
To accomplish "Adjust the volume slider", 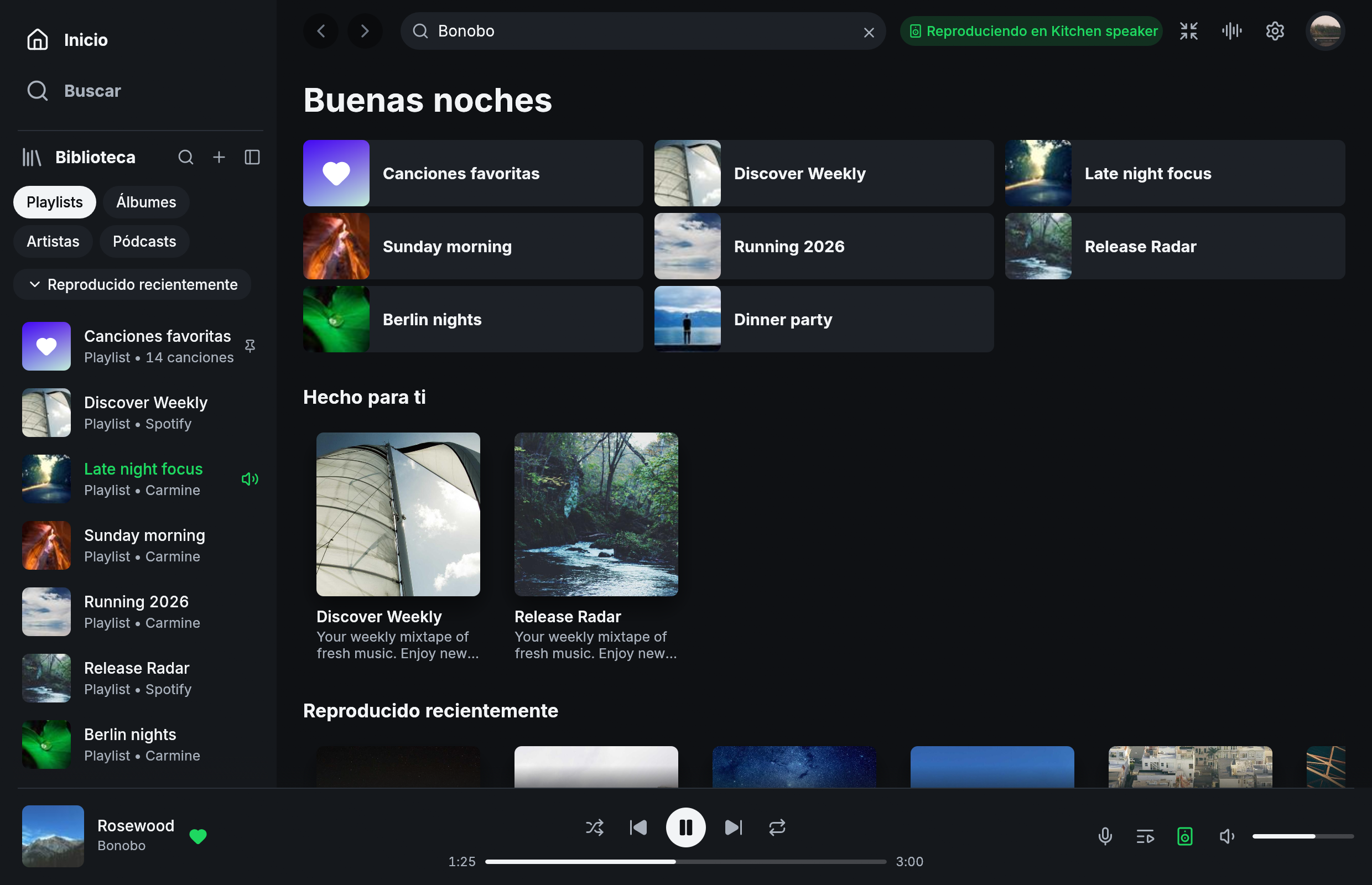I will [x=1303, y=836].
